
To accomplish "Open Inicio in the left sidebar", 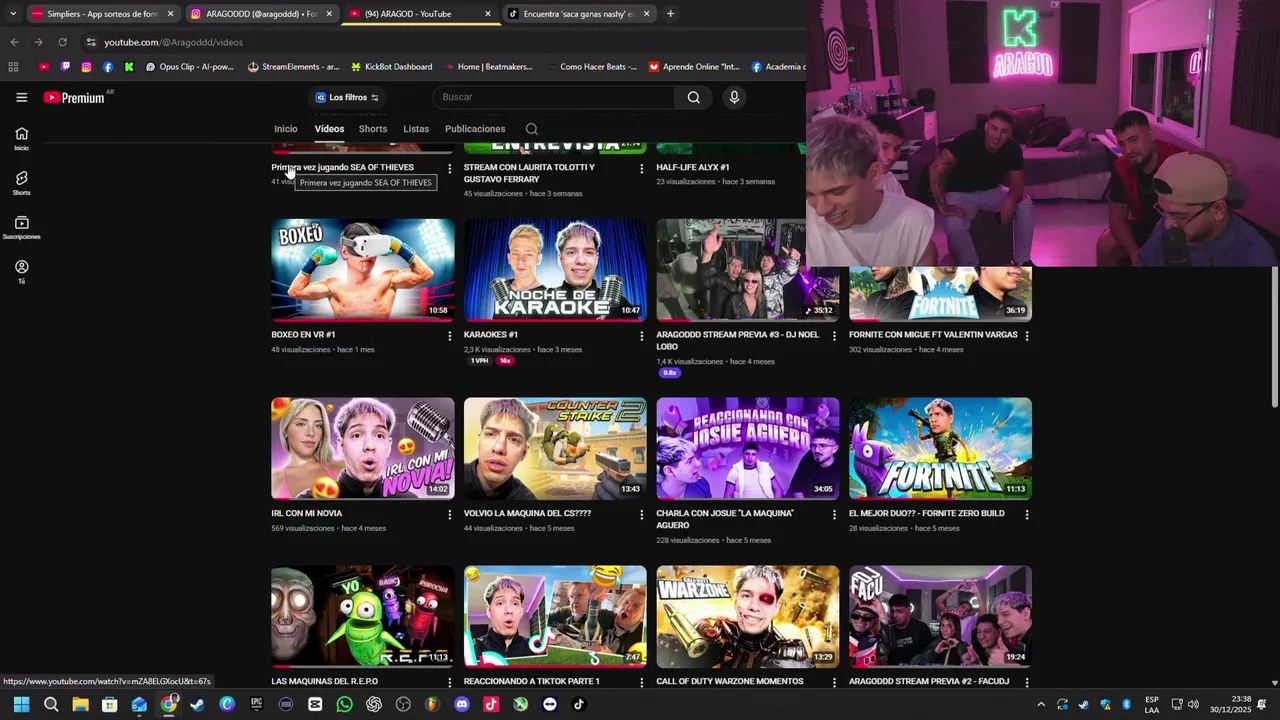I will (21, 139).
